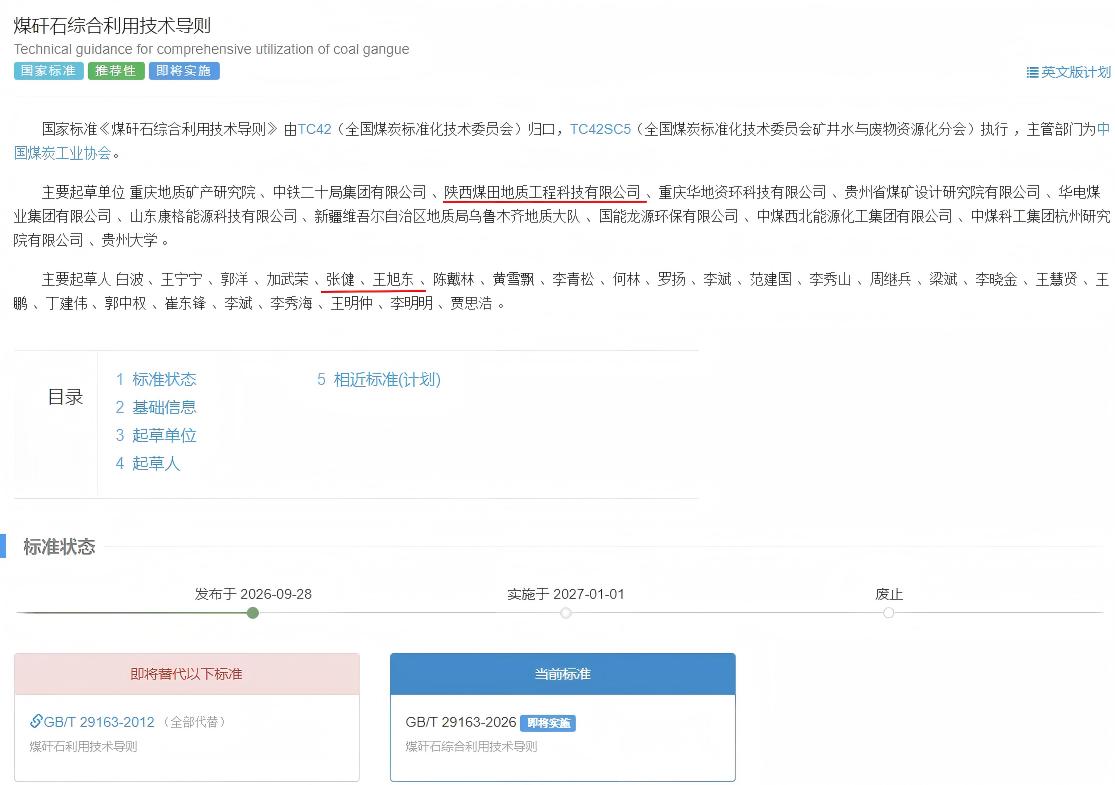Click the drafter name 贾思浩

pos(471,304)
